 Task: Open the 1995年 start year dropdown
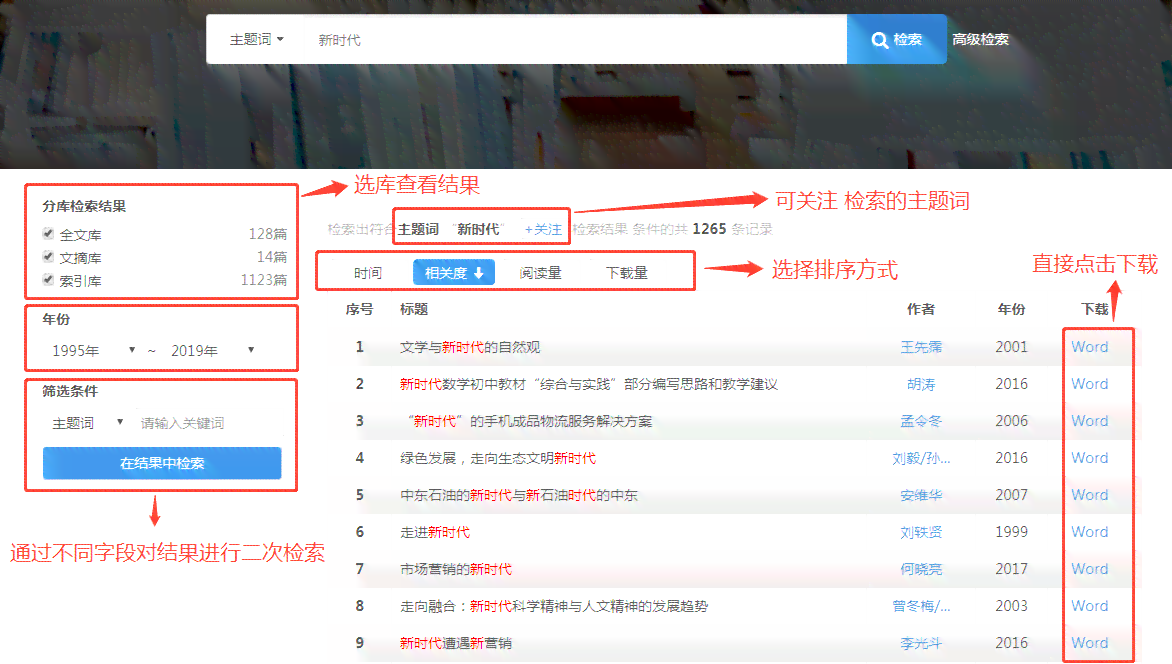93,350
